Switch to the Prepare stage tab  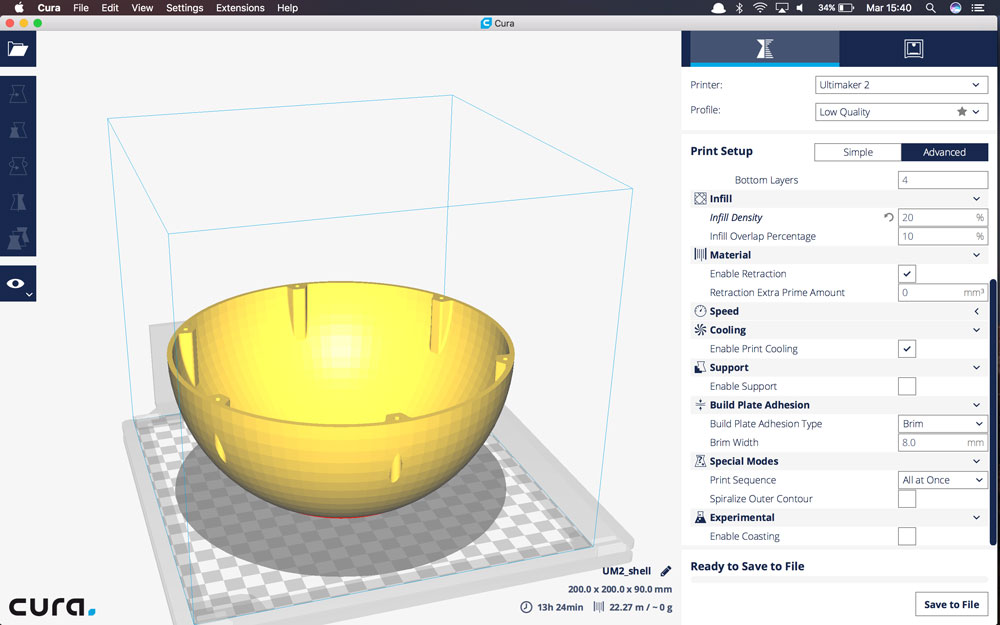[765, 48]
